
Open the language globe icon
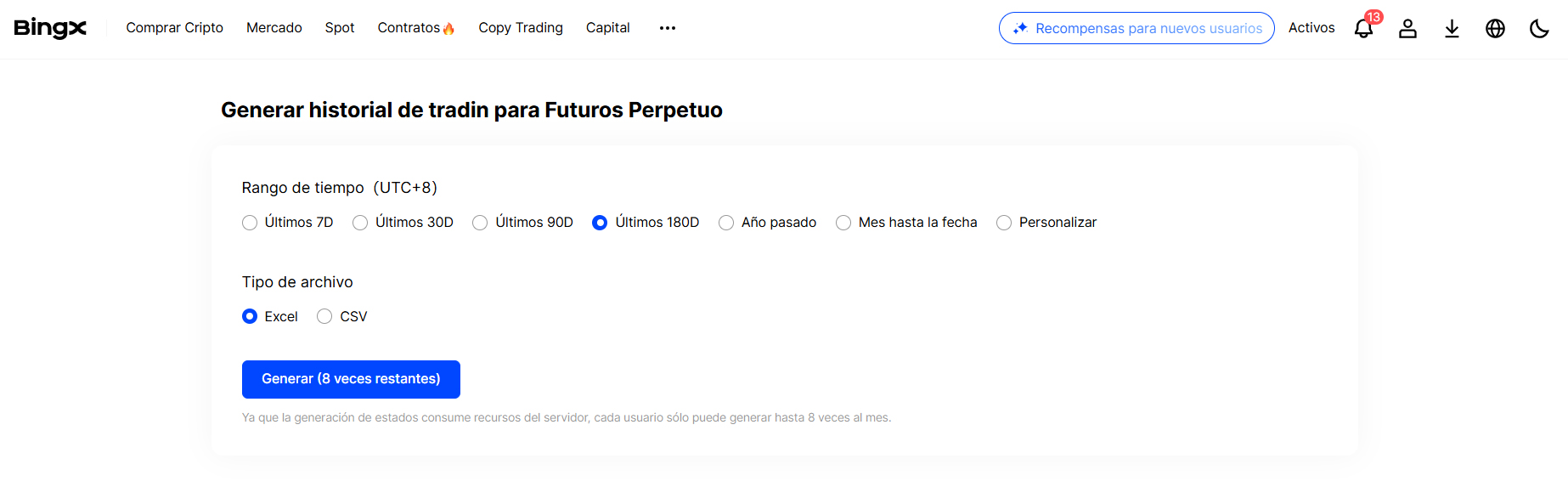(1495, 29)
